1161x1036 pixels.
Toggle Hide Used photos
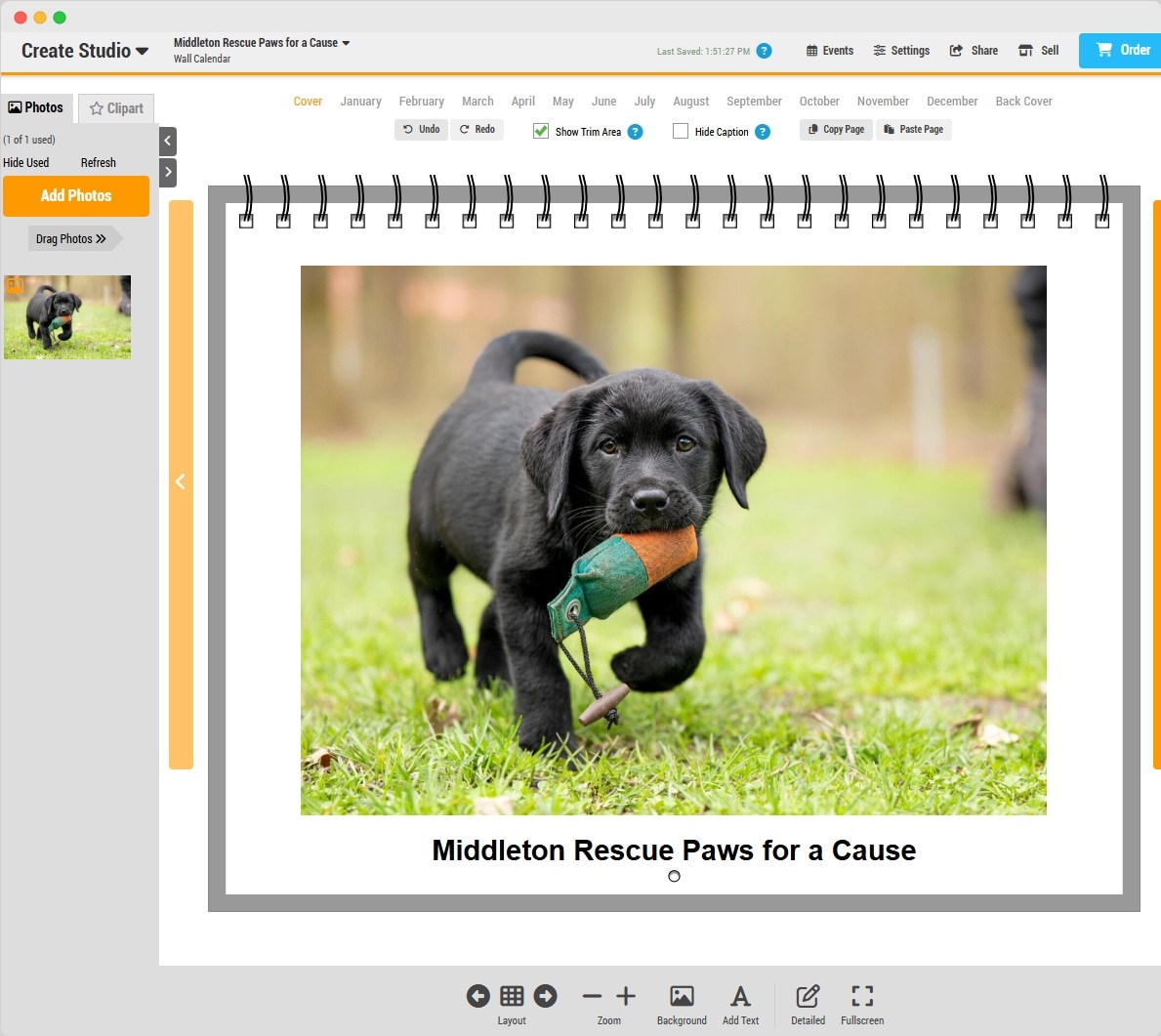click(x=26, y=163)
